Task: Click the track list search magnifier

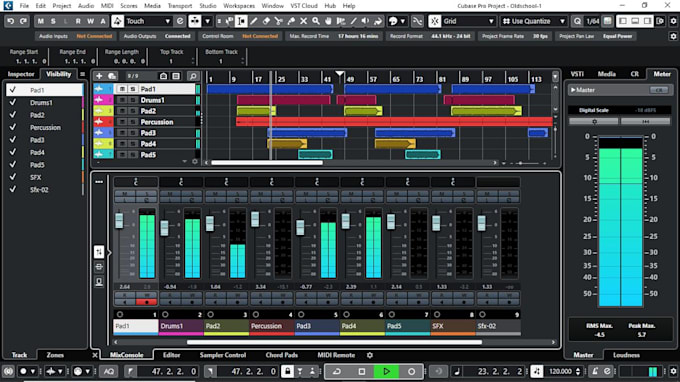Action: point(193,76)
